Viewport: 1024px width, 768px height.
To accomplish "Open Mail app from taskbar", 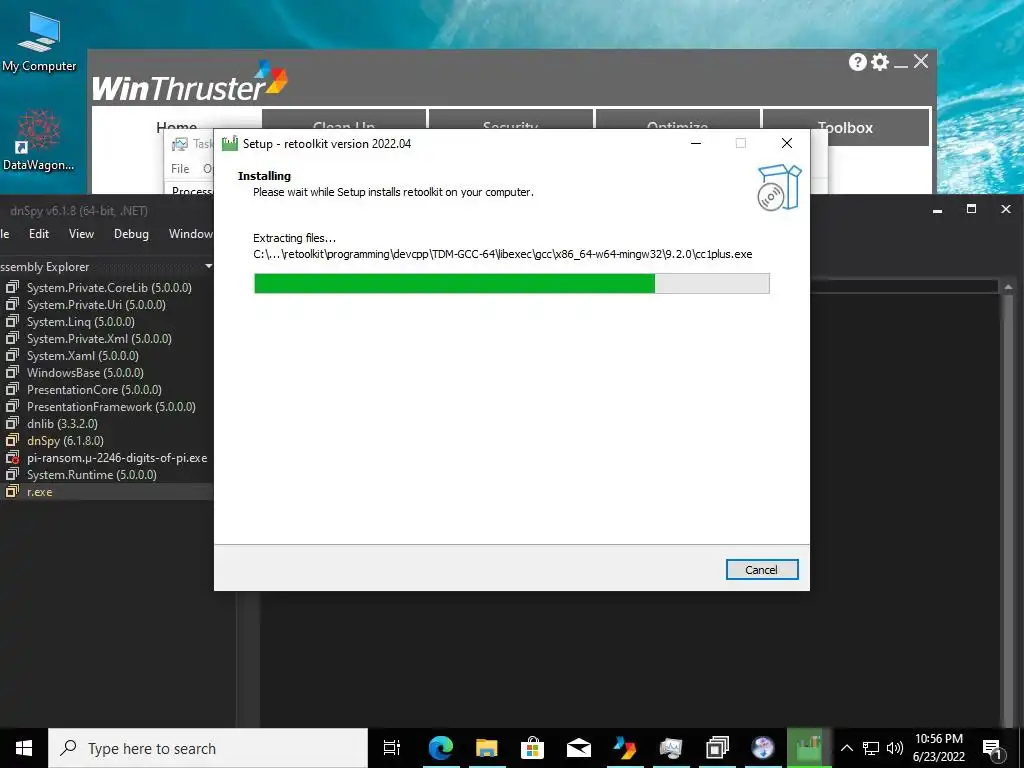I will point(579,748).
